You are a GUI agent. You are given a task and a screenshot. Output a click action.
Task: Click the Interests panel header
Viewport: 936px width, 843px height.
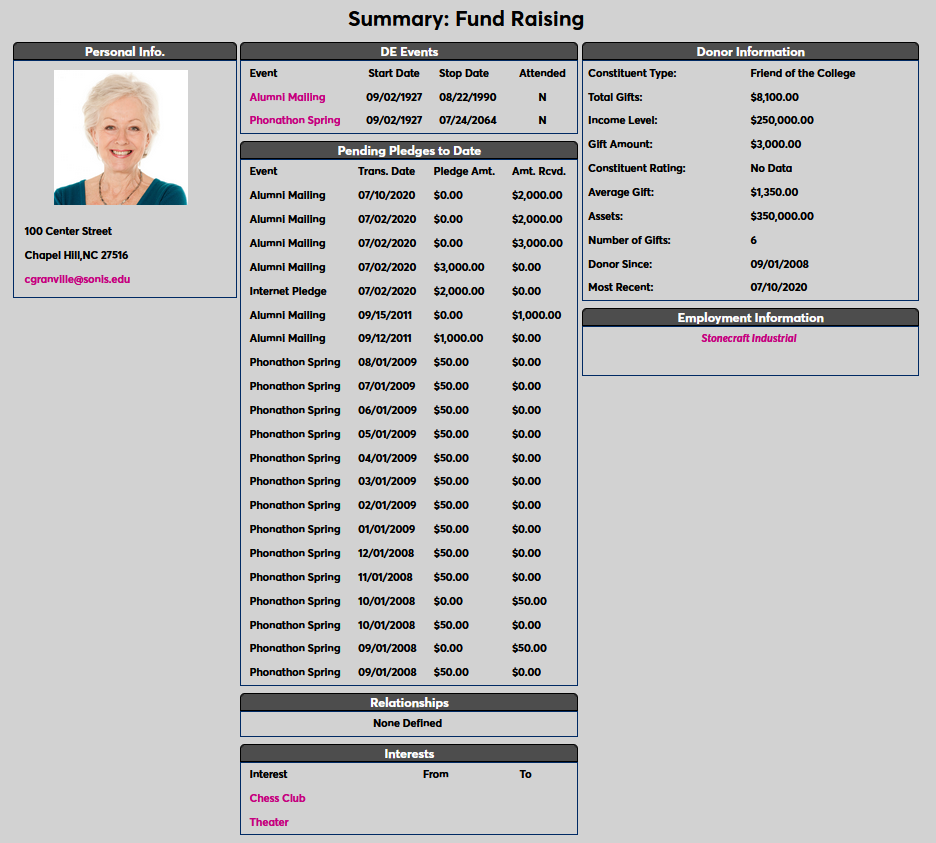(x=408, y=753)
